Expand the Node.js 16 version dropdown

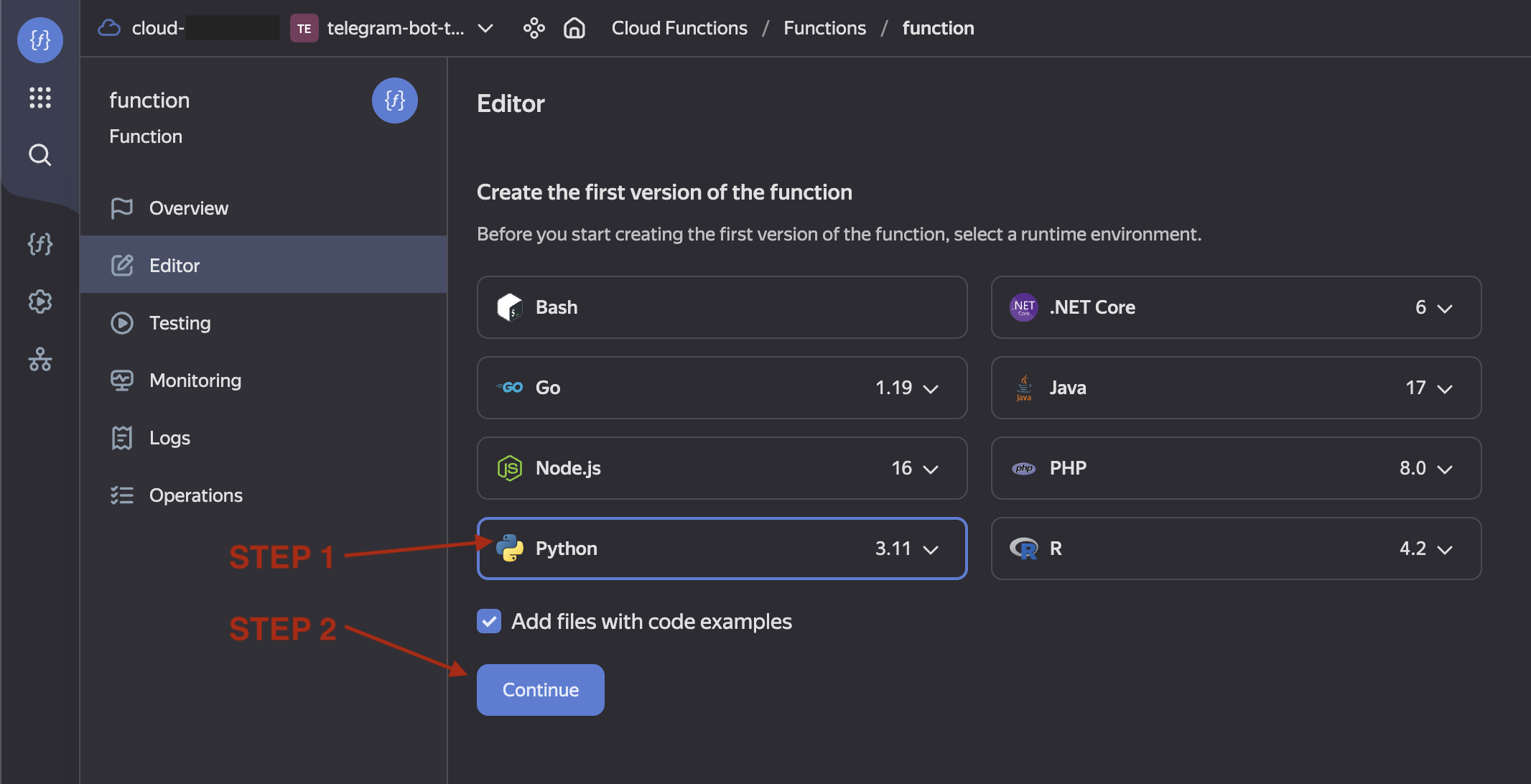click(931, 469)
